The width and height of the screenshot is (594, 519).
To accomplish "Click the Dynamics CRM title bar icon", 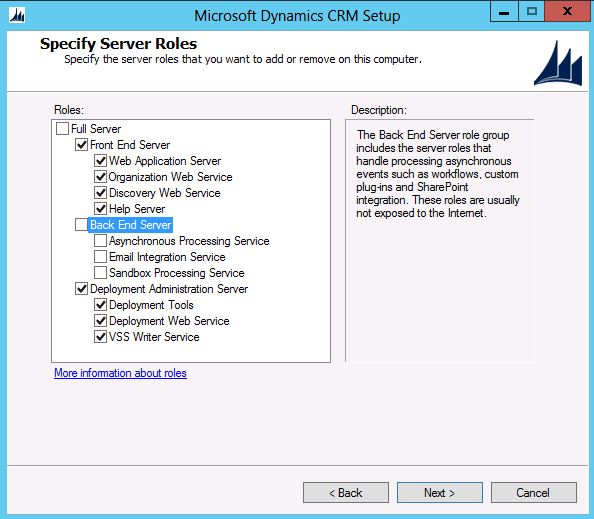I will tap(17, 16).
